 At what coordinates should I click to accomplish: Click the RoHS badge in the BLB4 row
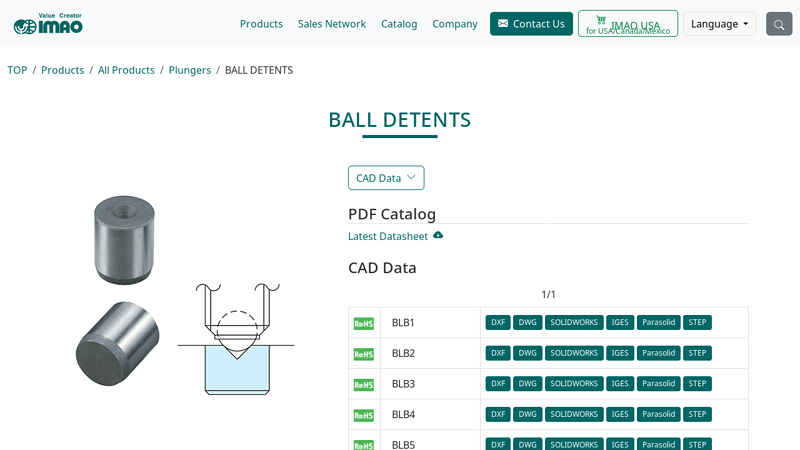(x=364, y=415)
